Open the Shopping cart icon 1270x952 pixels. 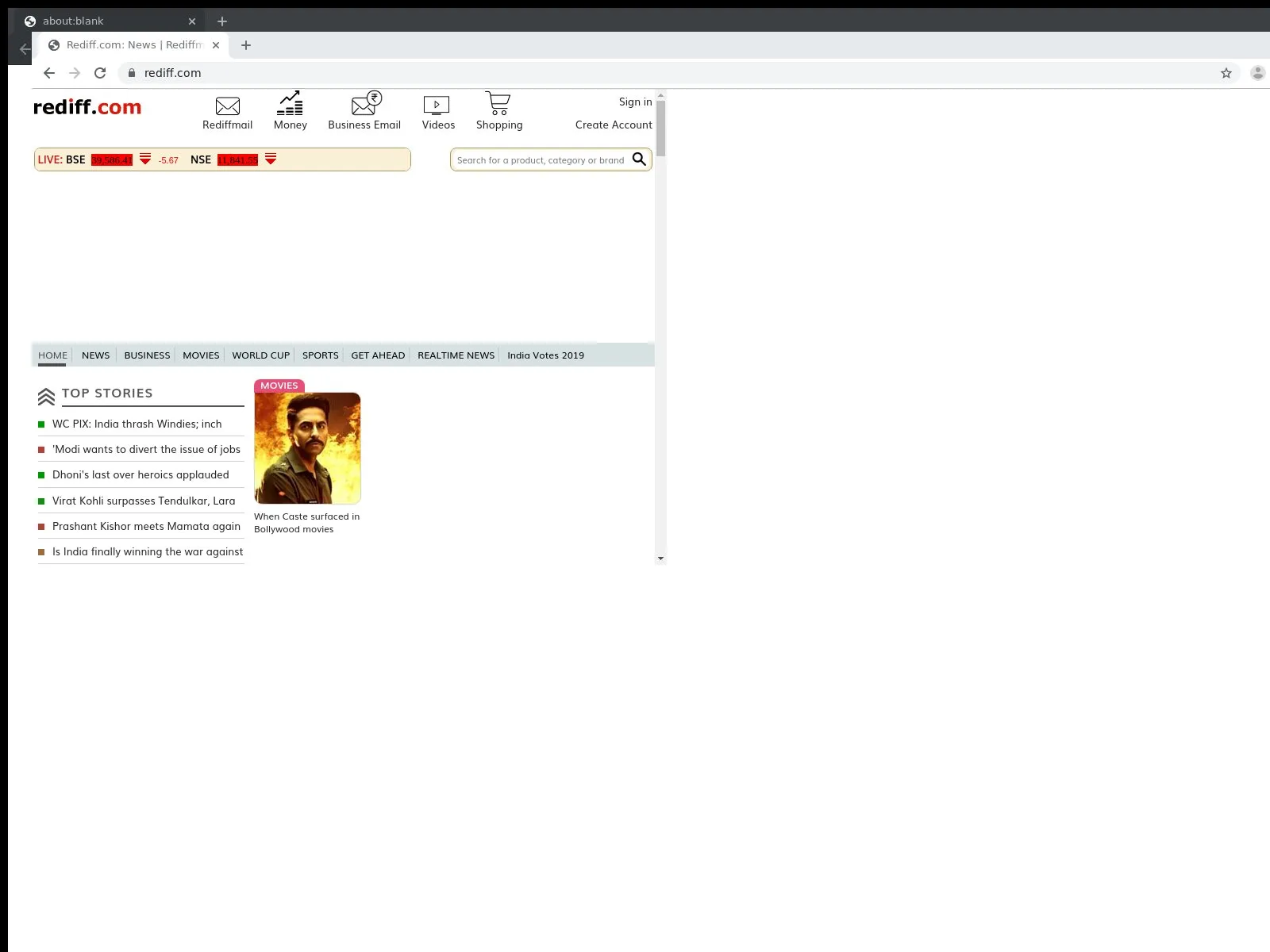(x=498, y=103)
